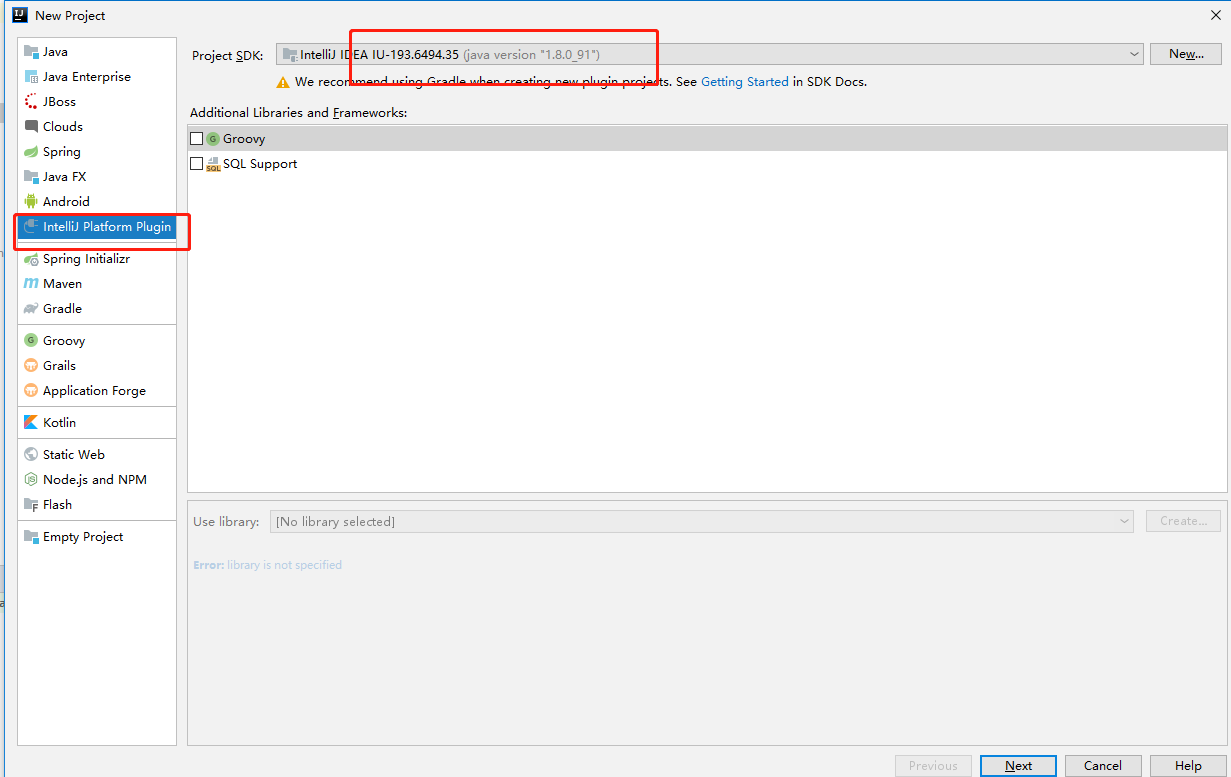Click the Cancel button
1231x777 pixels.
point(1102,766)
